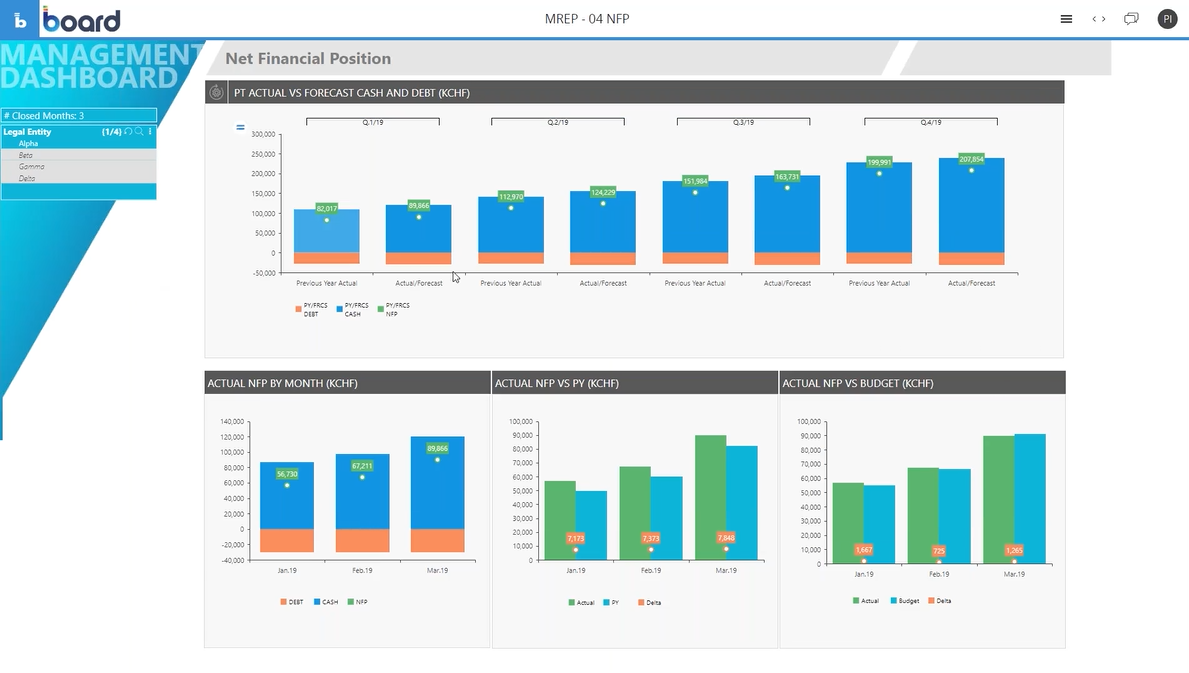The height and width of the screenshot is (673, 1189).
Task: Search within the Legal Entity selector
Action: pos(139,132)
